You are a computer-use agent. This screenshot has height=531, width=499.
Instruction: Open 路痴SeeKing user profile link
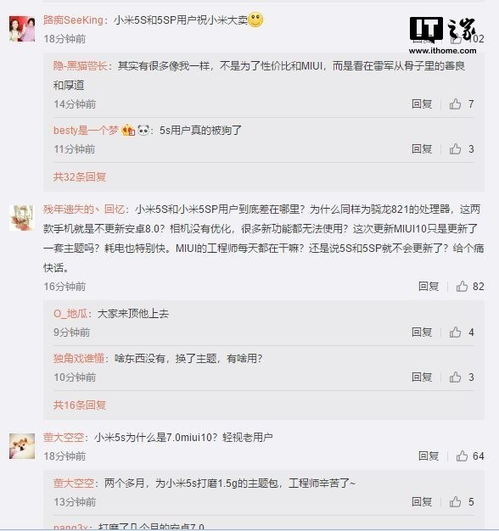[x=73, y=20]
